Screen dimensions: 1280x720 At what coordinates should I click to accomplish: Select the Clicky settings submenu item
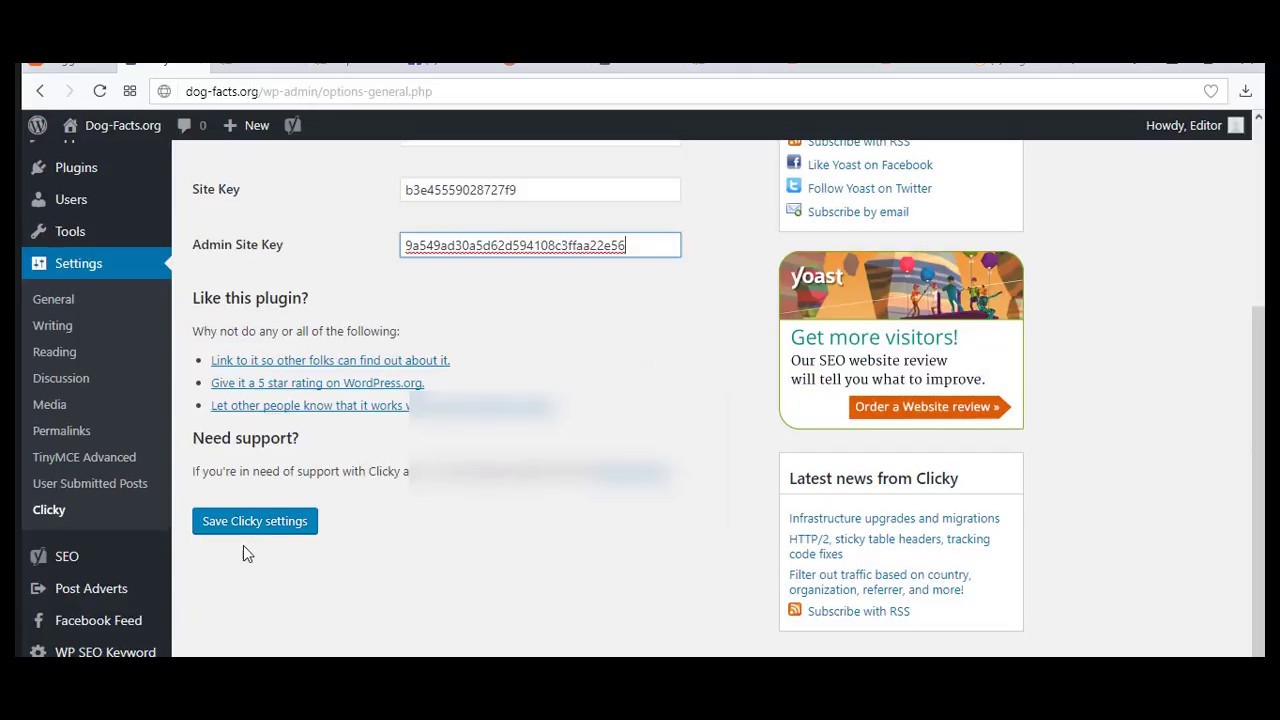(x=49, y=510)
